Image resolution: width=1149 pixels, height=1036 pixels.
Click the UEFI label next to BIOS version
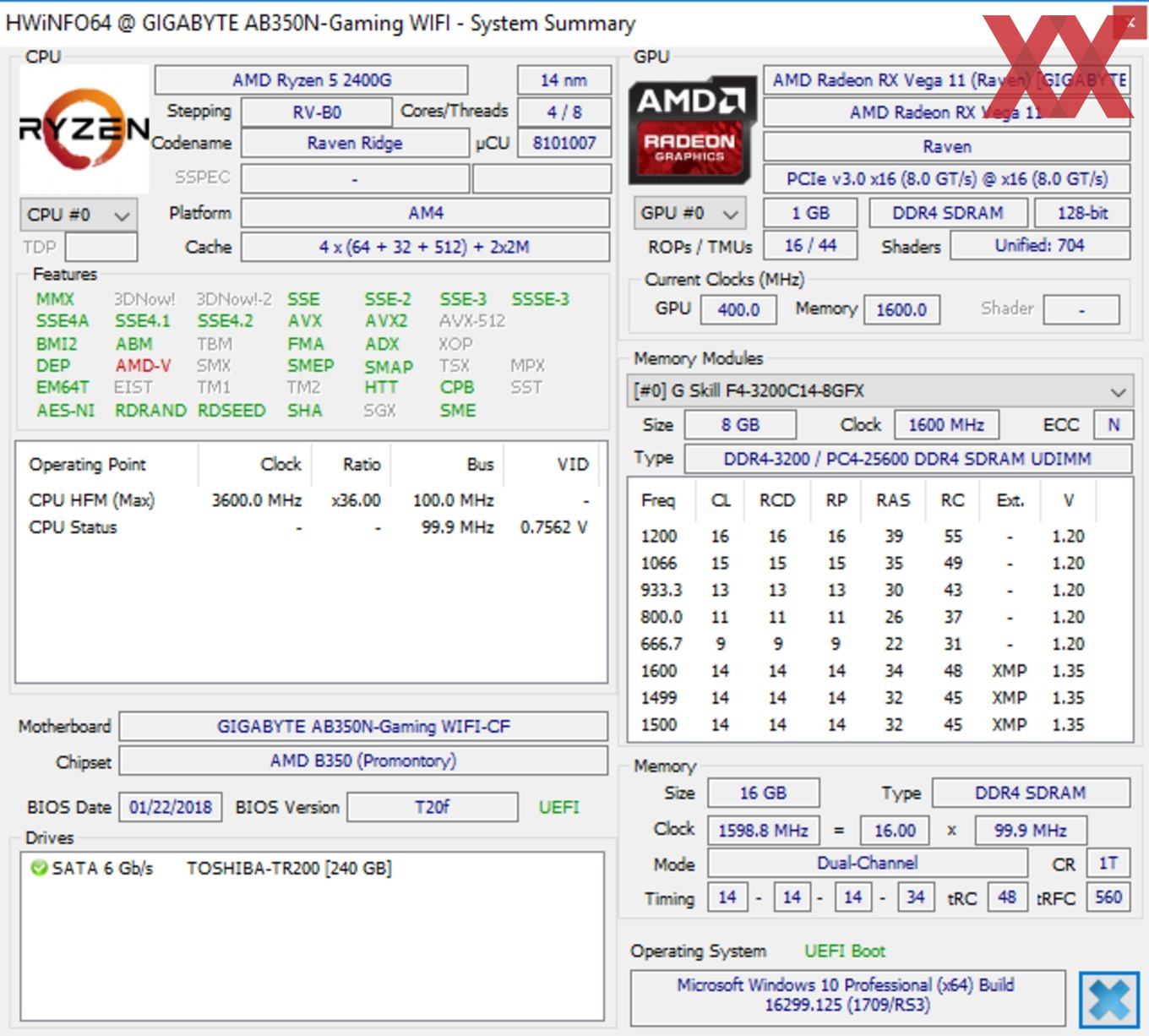[559, 807]
